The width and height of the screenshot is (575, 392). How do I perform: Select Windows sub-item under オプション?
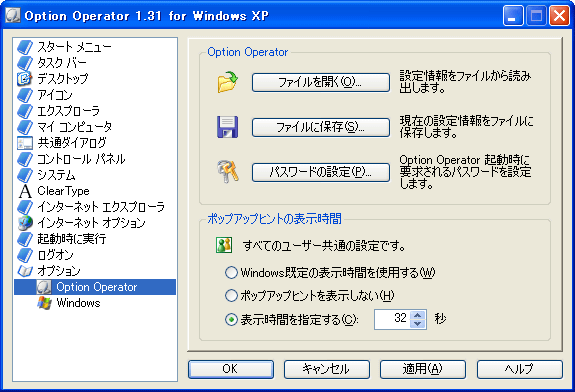[78, 303]
